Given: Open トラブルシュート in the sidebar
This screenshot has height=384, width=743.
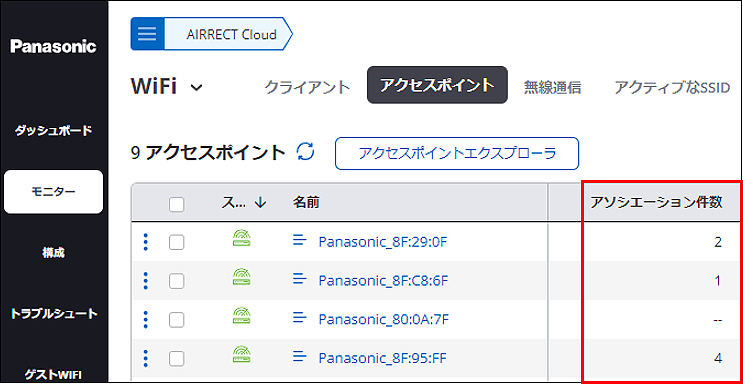Looking at the screenshot, I should pyautogui.click(x=53, y=314).
